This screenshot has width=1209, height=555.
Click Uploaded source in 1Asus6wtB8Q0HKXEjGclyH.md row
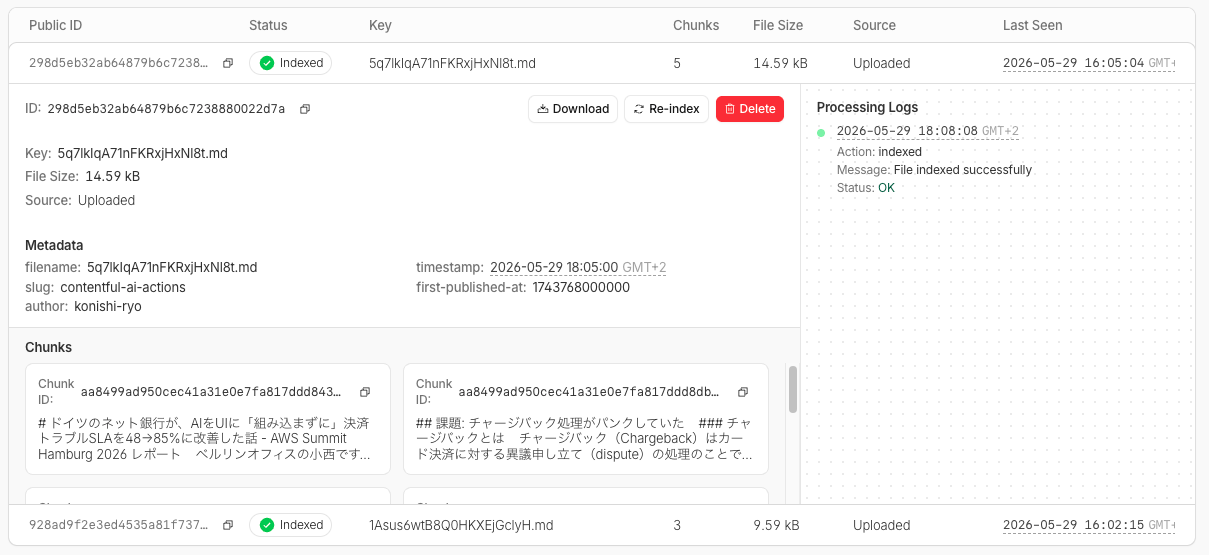(881, 525)
